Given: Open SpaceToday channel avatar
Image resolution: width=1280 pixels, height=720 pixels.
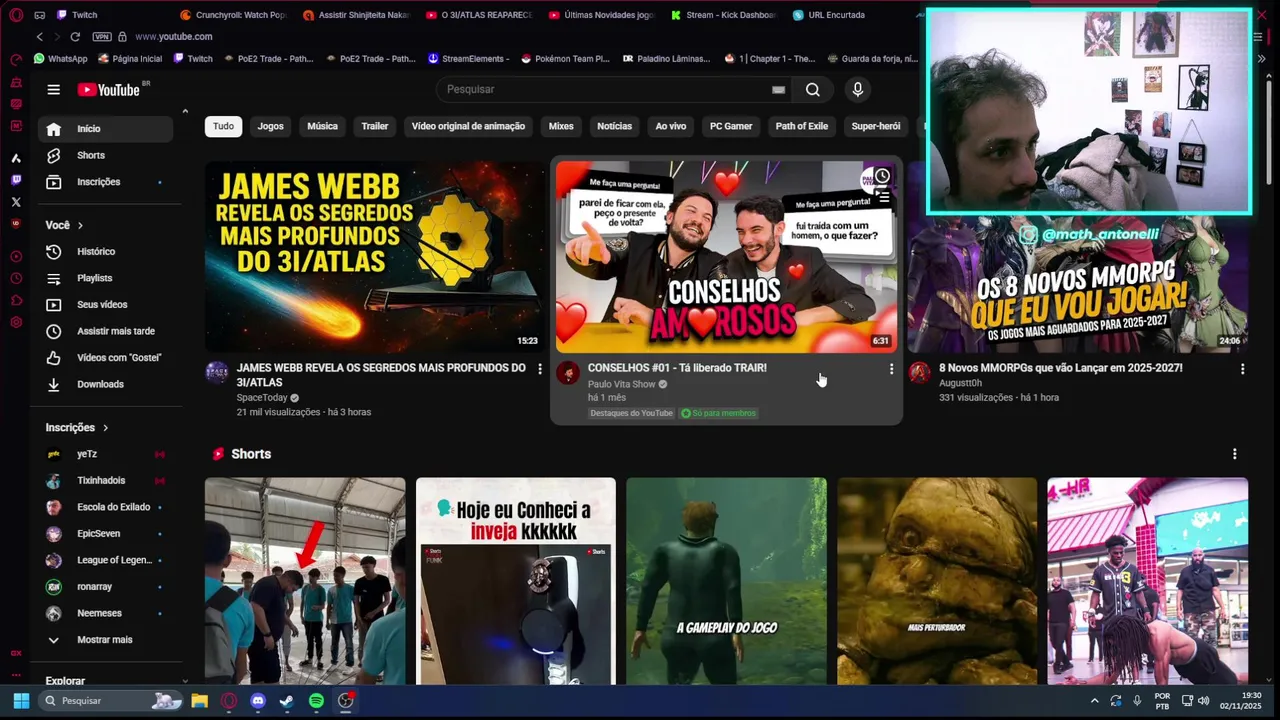Looking at the screenshot, I should tap(217, 373).
